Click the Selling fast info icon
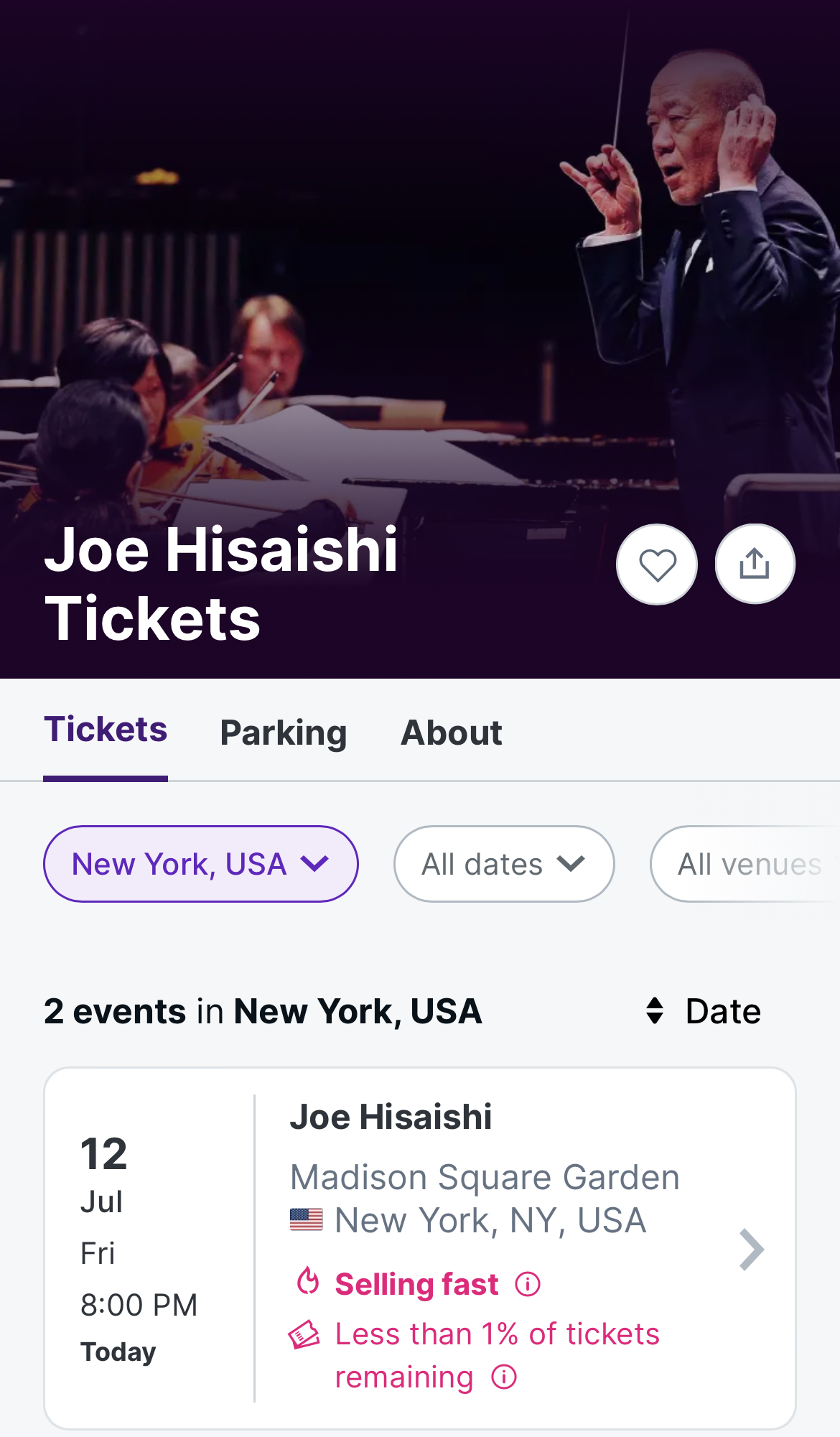The image size is (840, 1437). tap(528, 1284)
